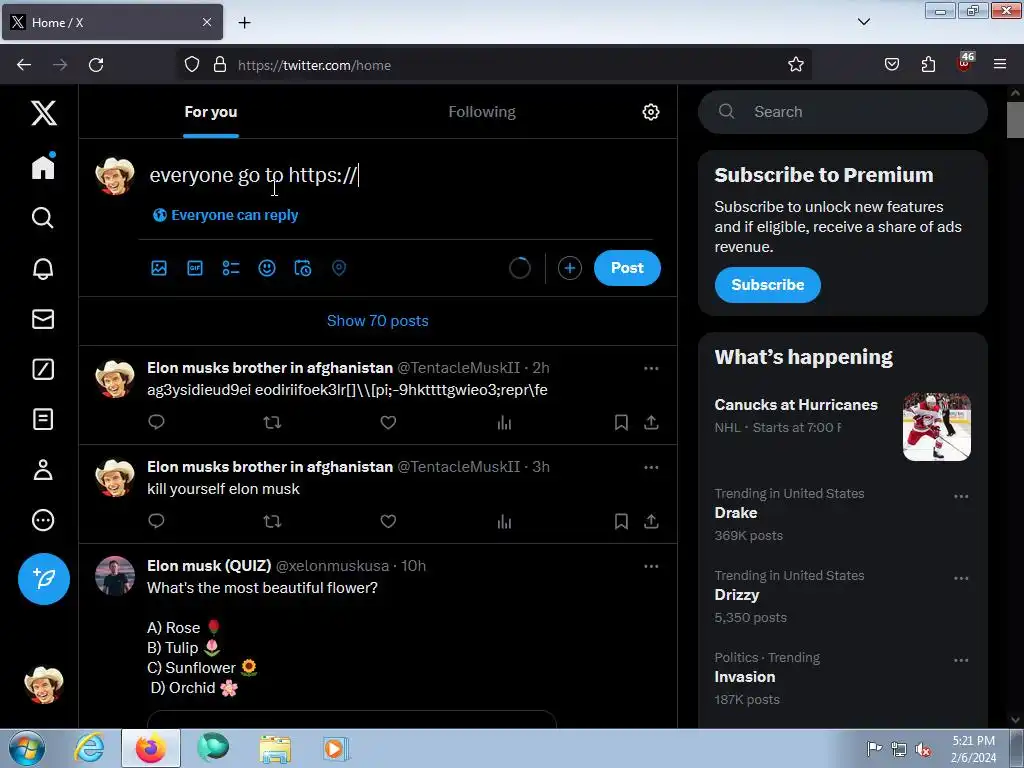Like the 'kill yourself elon musk' post
Viewport: 1024px width, 768px height.
pyautogui.click(x=388, y=521)
